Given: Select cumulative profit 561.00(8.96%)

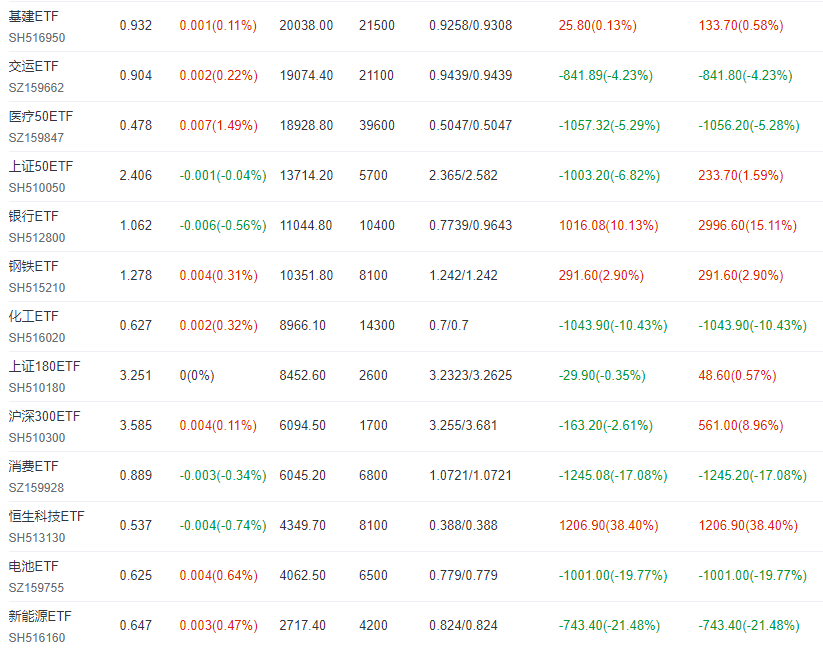Looking at the screenshot, I should (741, 425).
